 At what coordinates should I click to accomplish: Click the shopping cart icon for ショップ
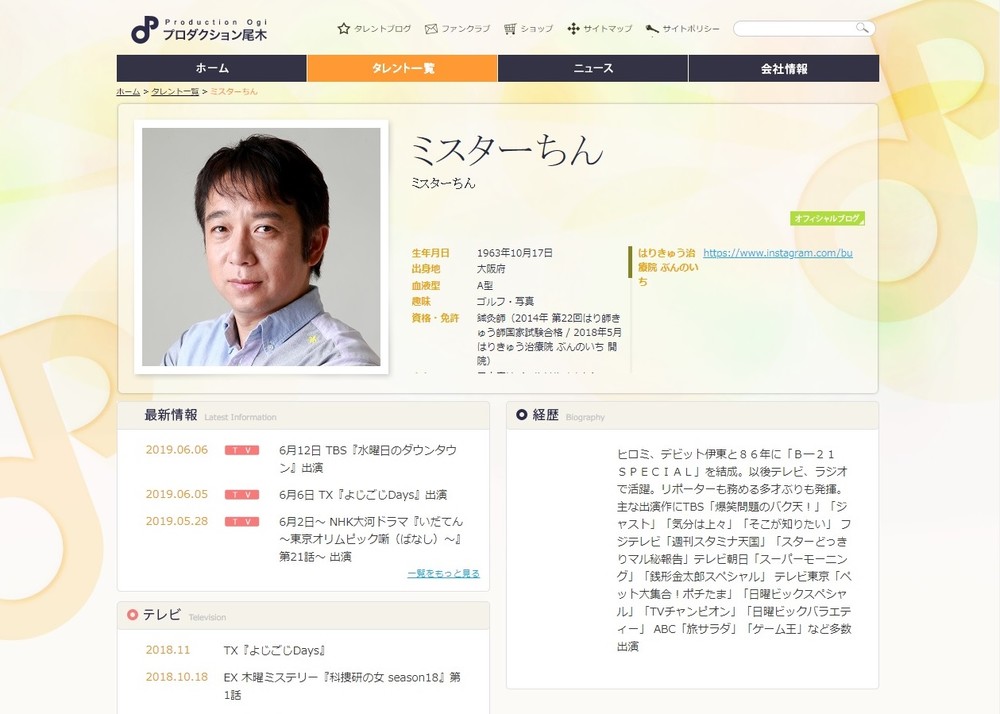tap(510, 29)
